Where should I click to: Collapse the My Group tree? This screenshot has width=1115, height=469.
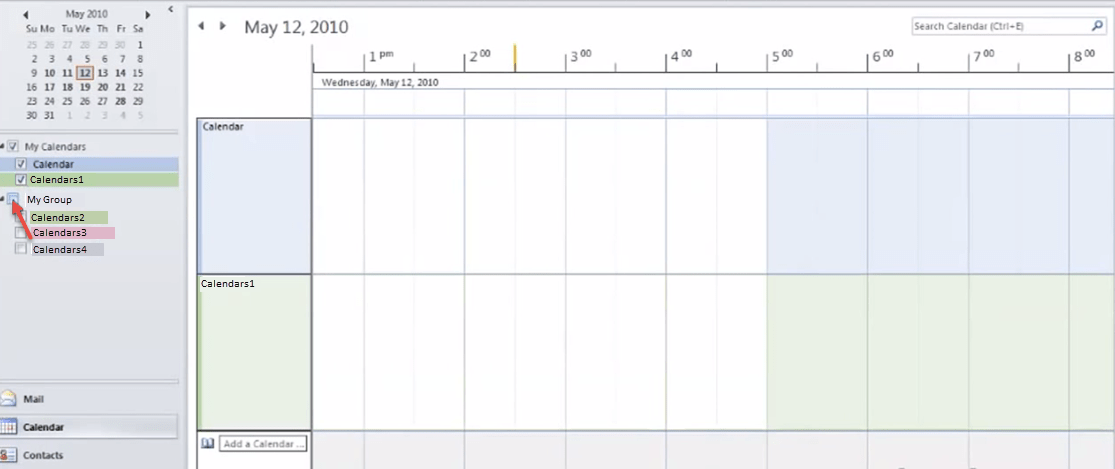[x=3, y=199]
